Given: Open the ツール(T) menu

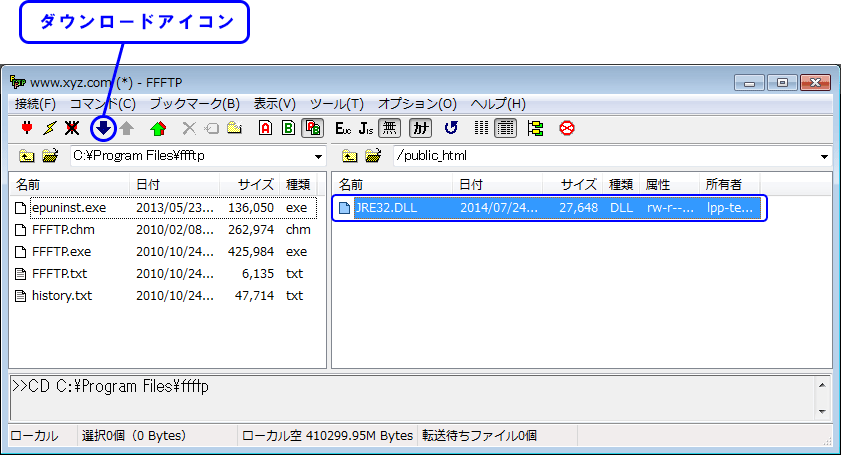Looking at the screenshot, I should pos(337,104).
